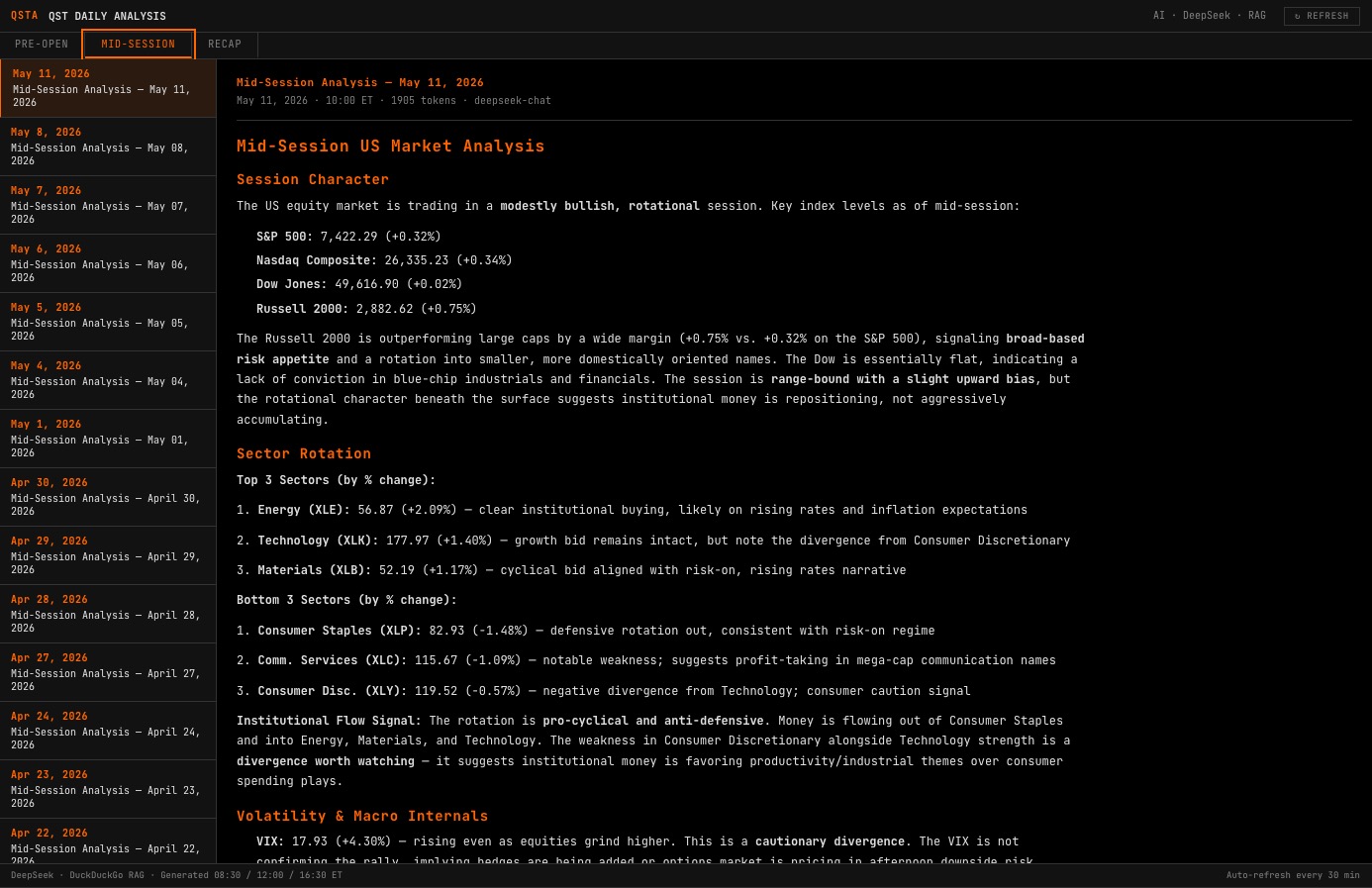
Task: Select the Apr 23, 2026 analysis entry
Action: point(108,789)
